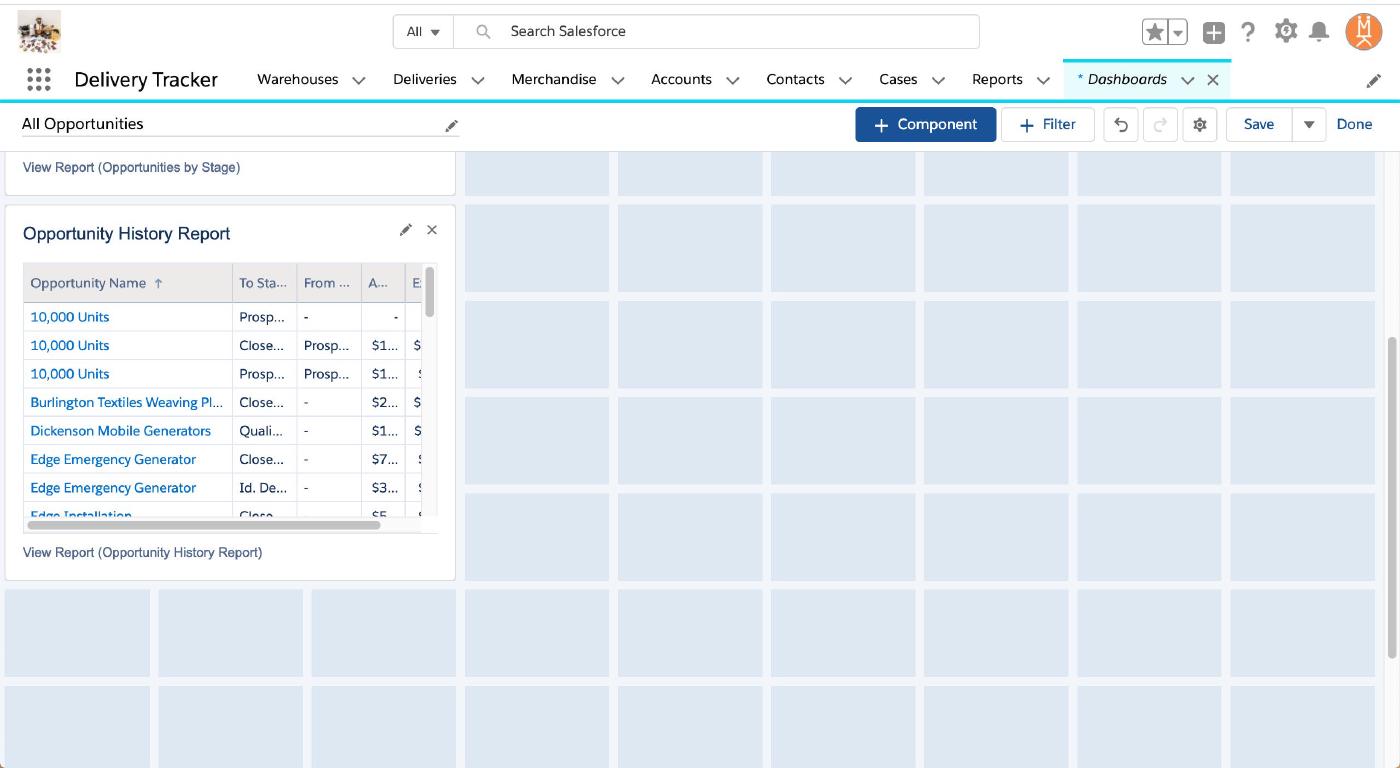
Task: Expand the Deliveries tab chevron
Action: pos(478,80)
